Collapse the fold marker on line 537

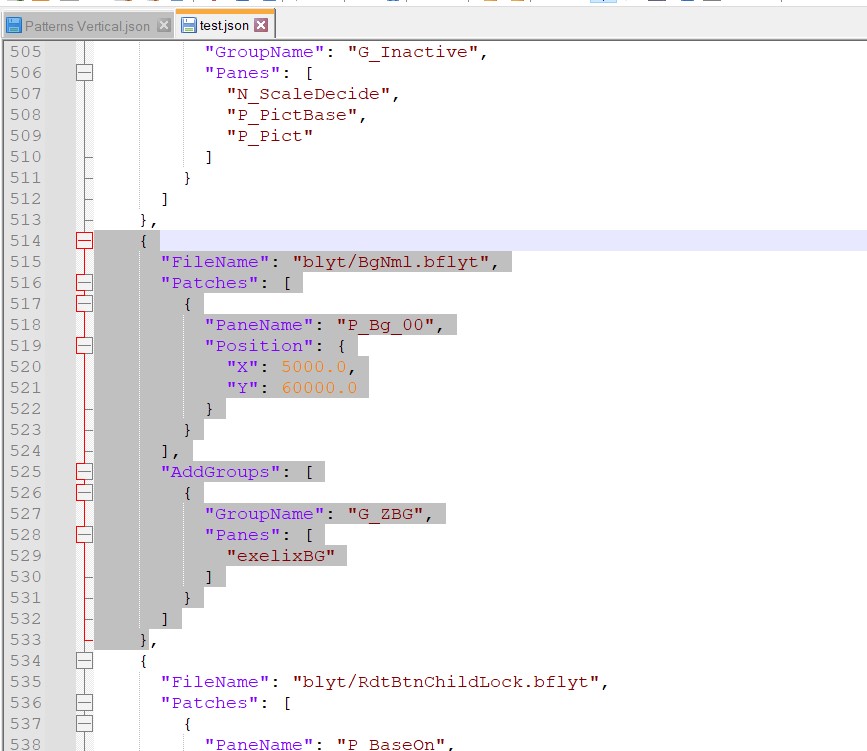pyautogui.click(x=84, y=724)
